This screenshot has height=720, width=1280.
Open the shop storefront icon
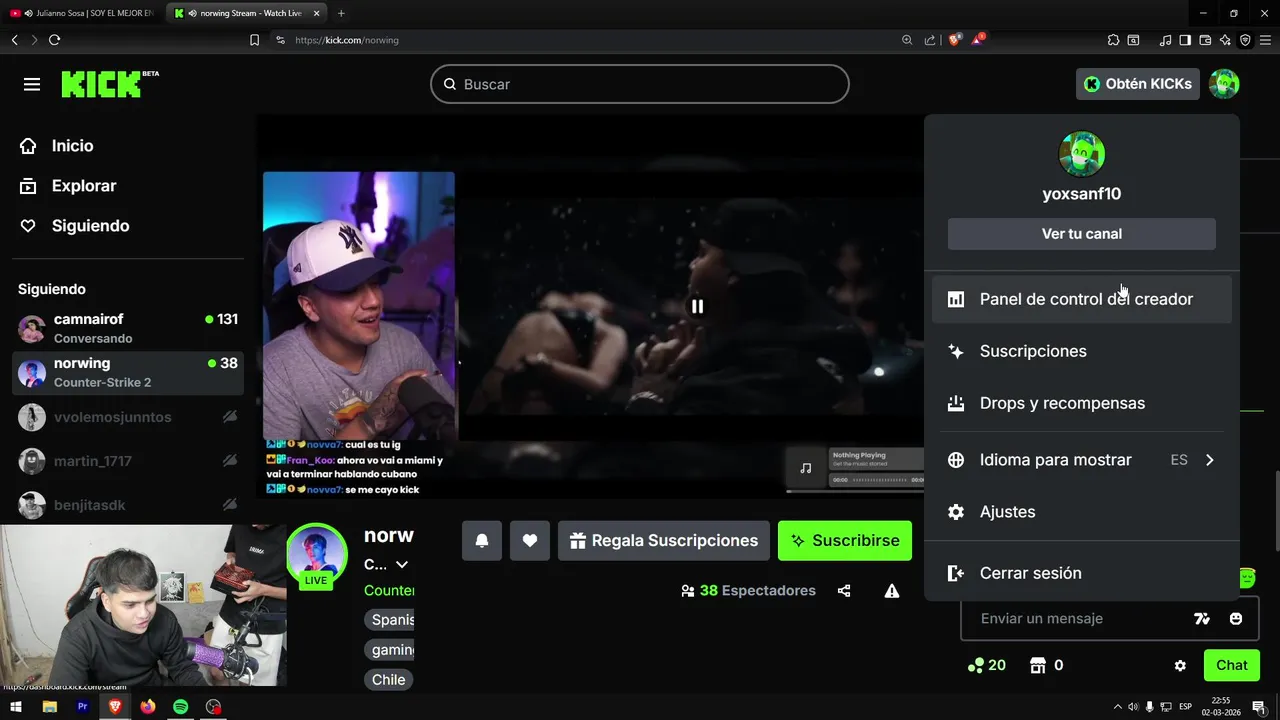1038,665
